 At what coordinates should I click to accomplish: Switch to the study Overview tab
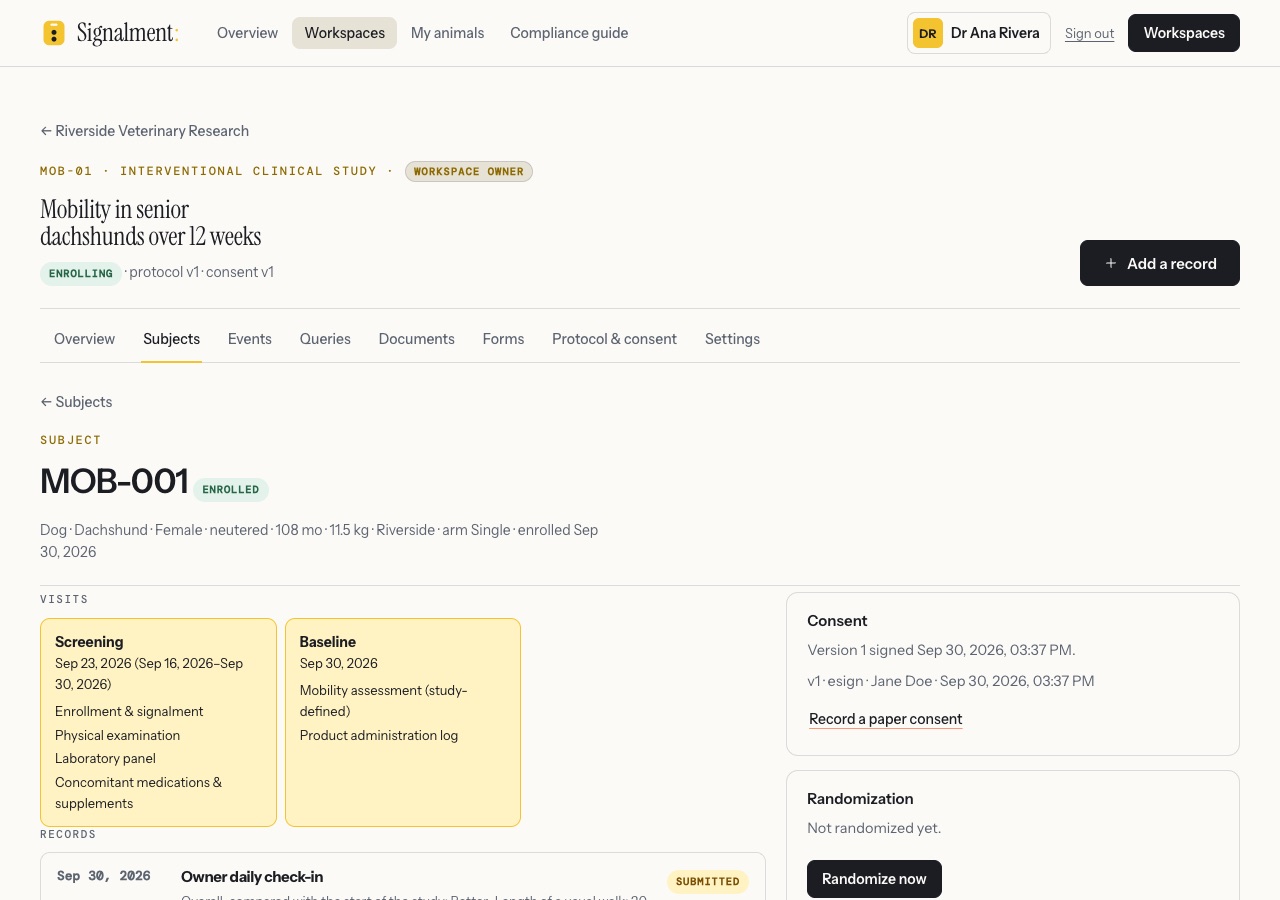click(84, 339)
